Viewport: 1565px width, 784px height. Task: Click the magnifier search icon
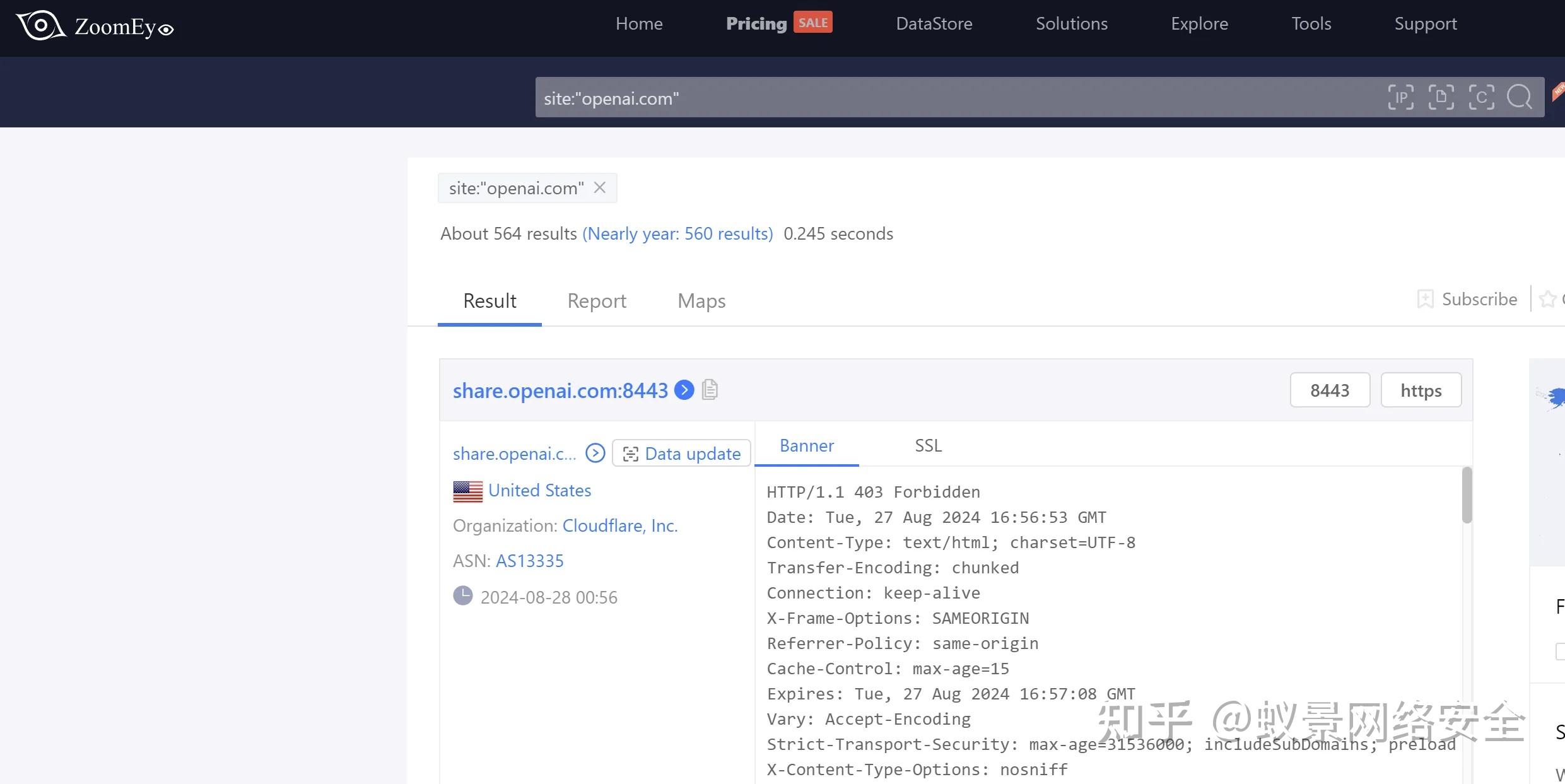pos(1519,97)
